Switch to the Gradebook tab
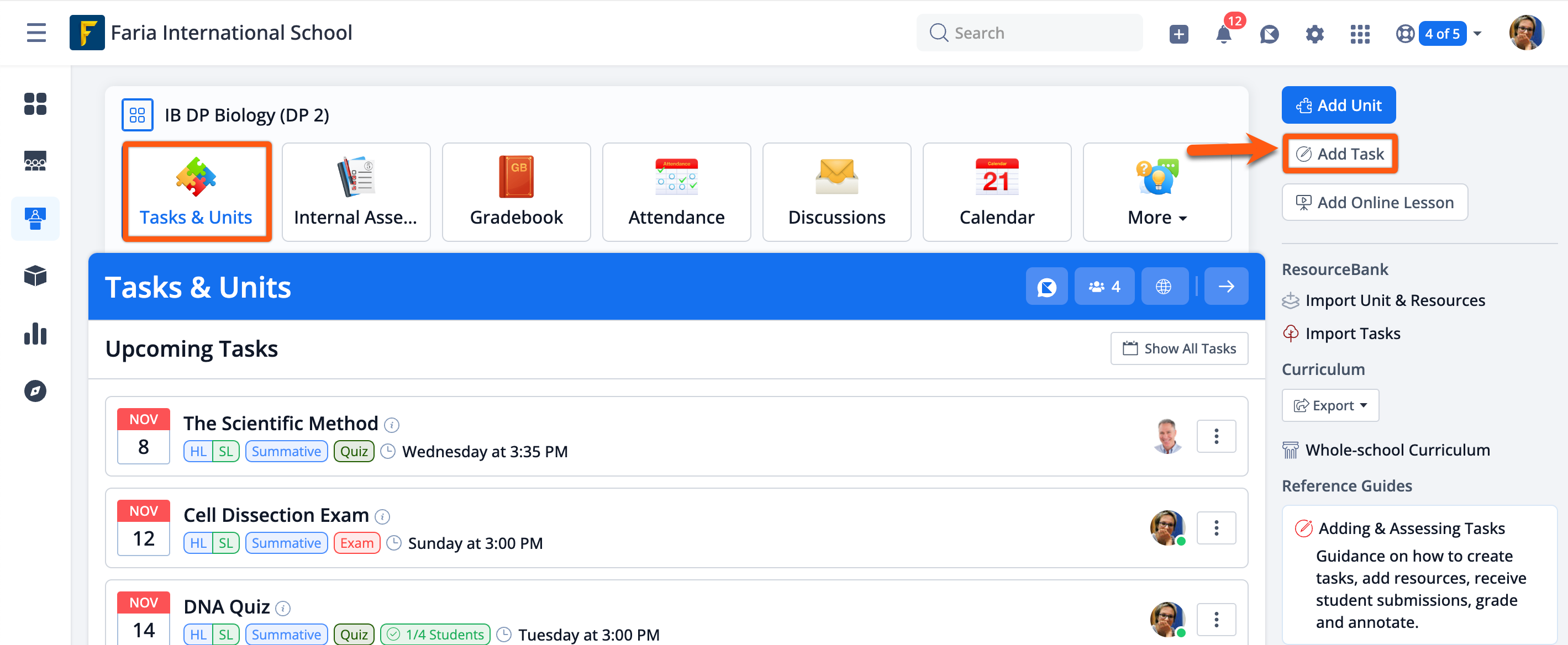1568x645 pixels. 516,192
